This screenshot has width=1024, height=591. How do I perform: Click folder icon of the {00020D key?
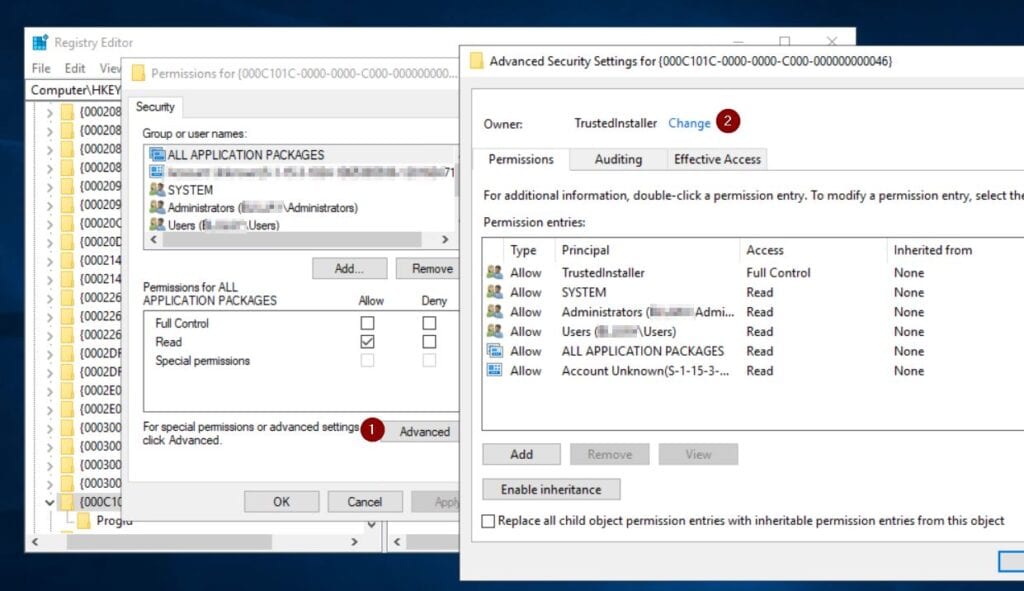coord(67,242)
